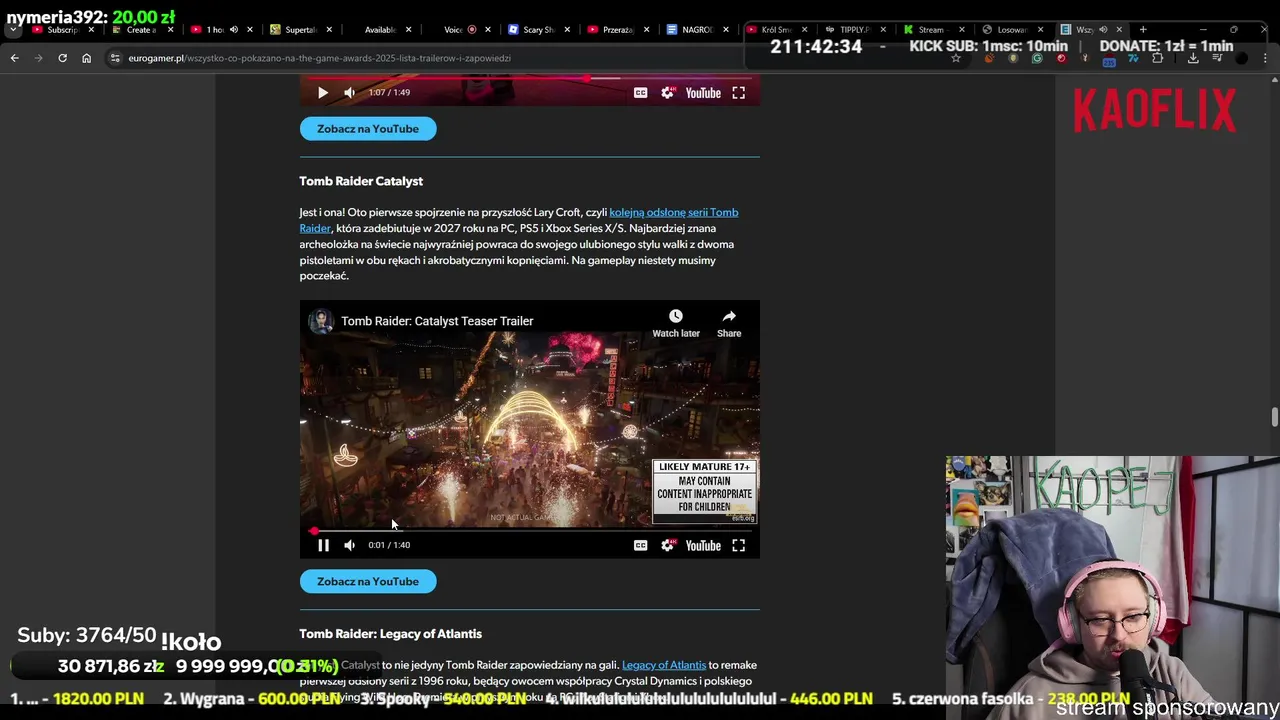Pause the Tomb Raider Catalyst trailer
Screen dimensions: 1280x720
323,545
